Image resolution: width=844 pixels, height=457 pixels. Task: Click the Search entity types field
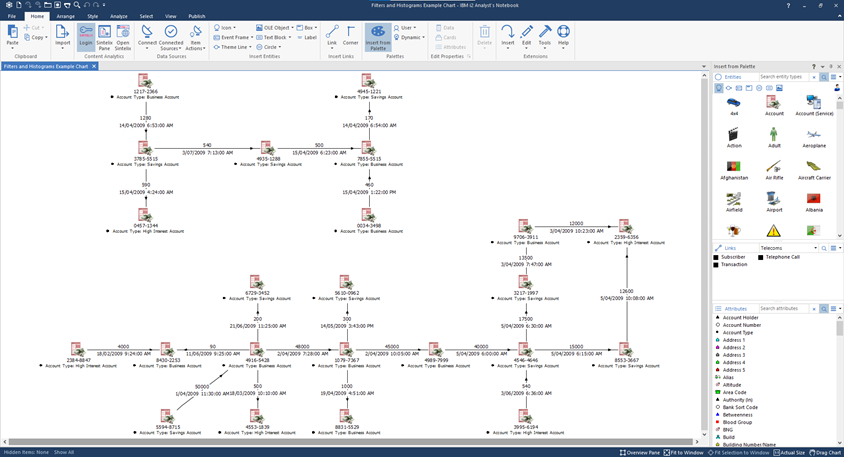click(783, 77)
